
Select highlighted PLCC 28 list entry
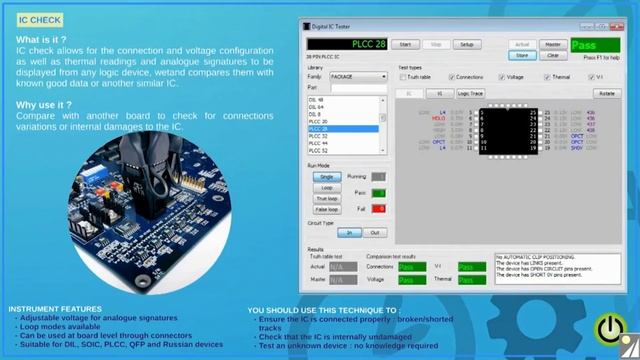tap(343, 129)
